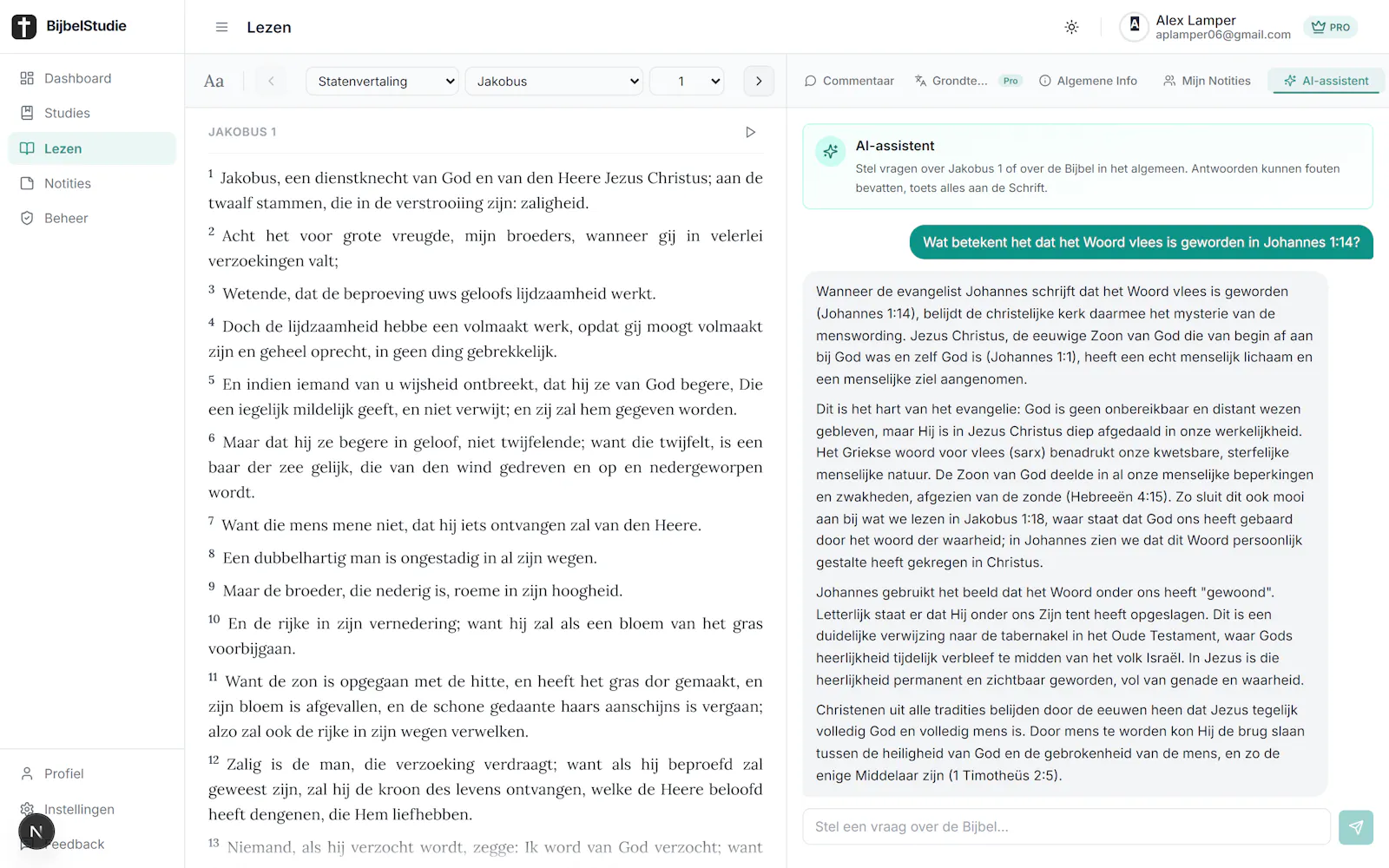
Task: Click the Lezen page title
Action: (x=269, y=27)
